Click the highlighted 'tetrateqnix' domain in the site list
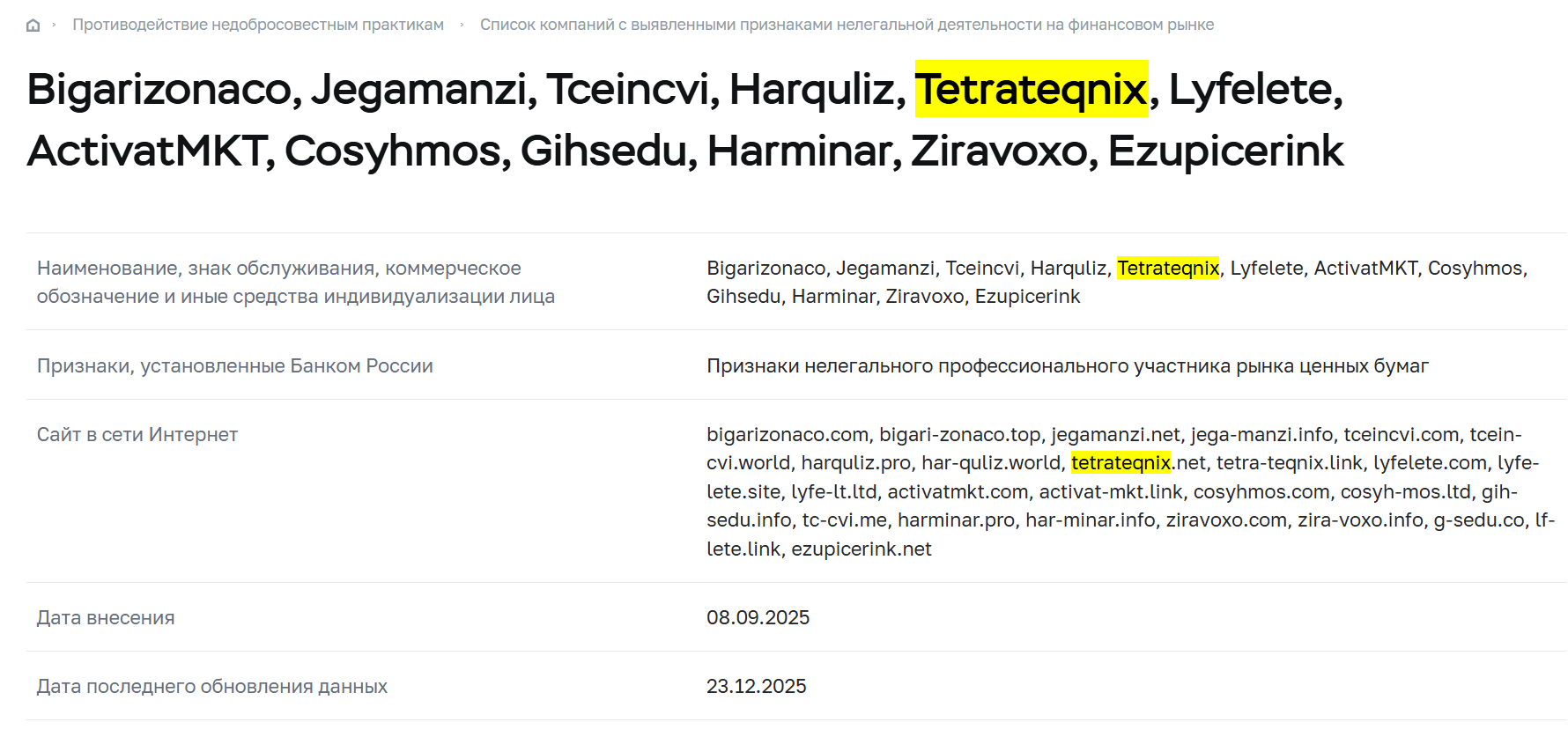Viewport: 1568px width, 737px height. pos(1121,462)
